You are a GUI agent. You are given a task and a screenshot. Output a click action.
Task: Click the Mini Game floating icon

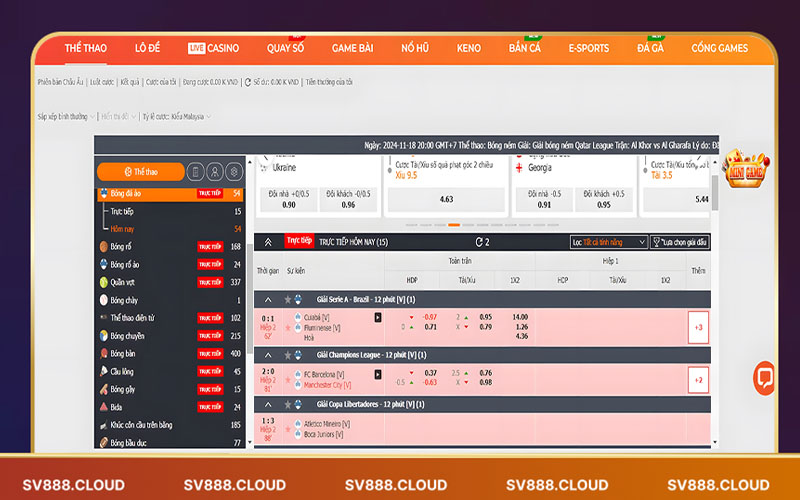pos(746,168)
